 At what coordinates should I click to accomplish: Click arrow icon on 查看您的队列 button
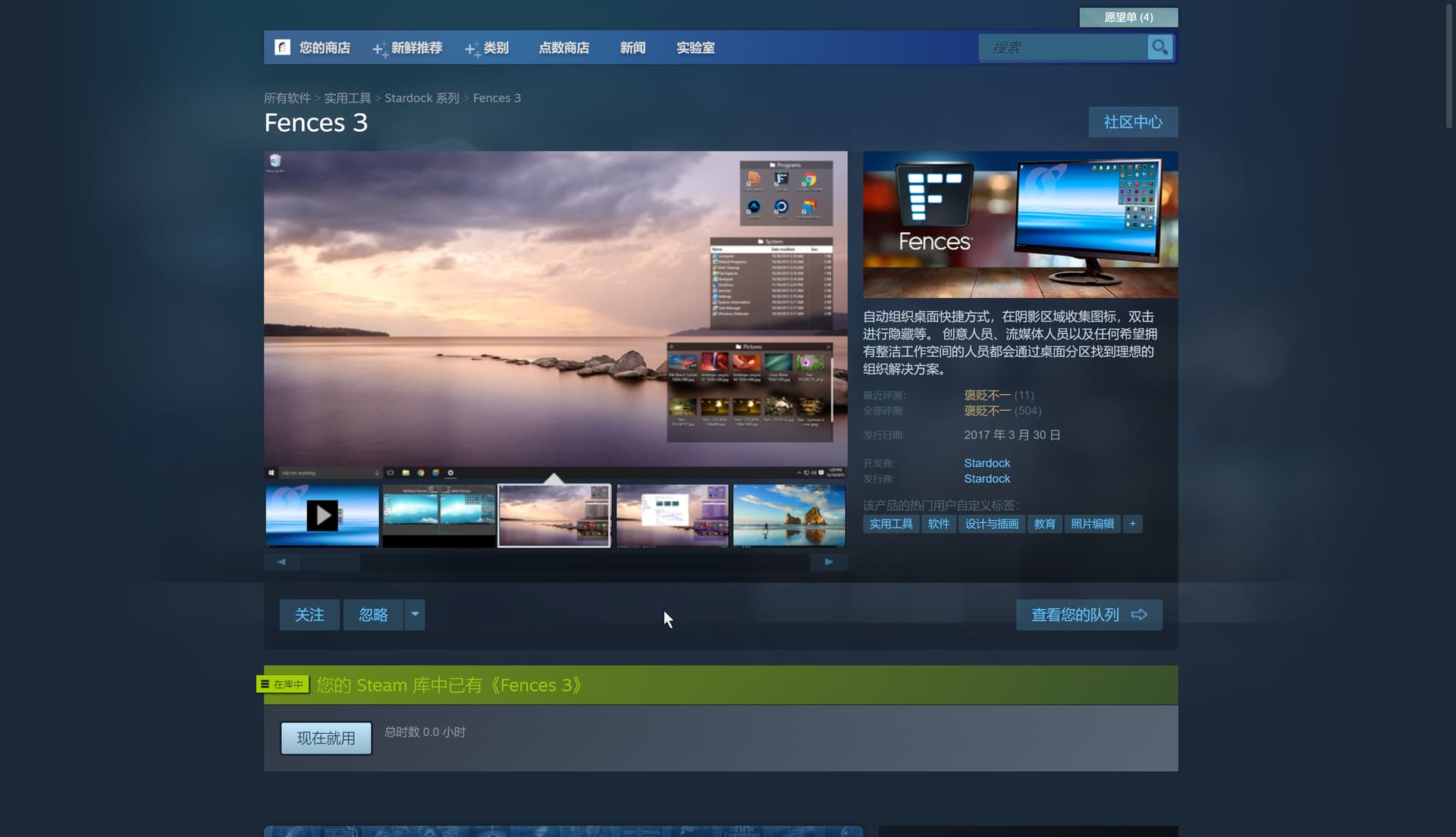(1139, 615)
